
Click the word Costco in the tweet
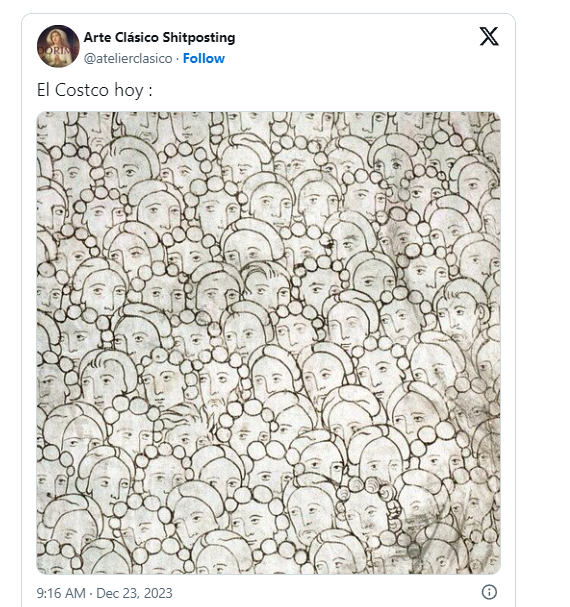[82, 90]
